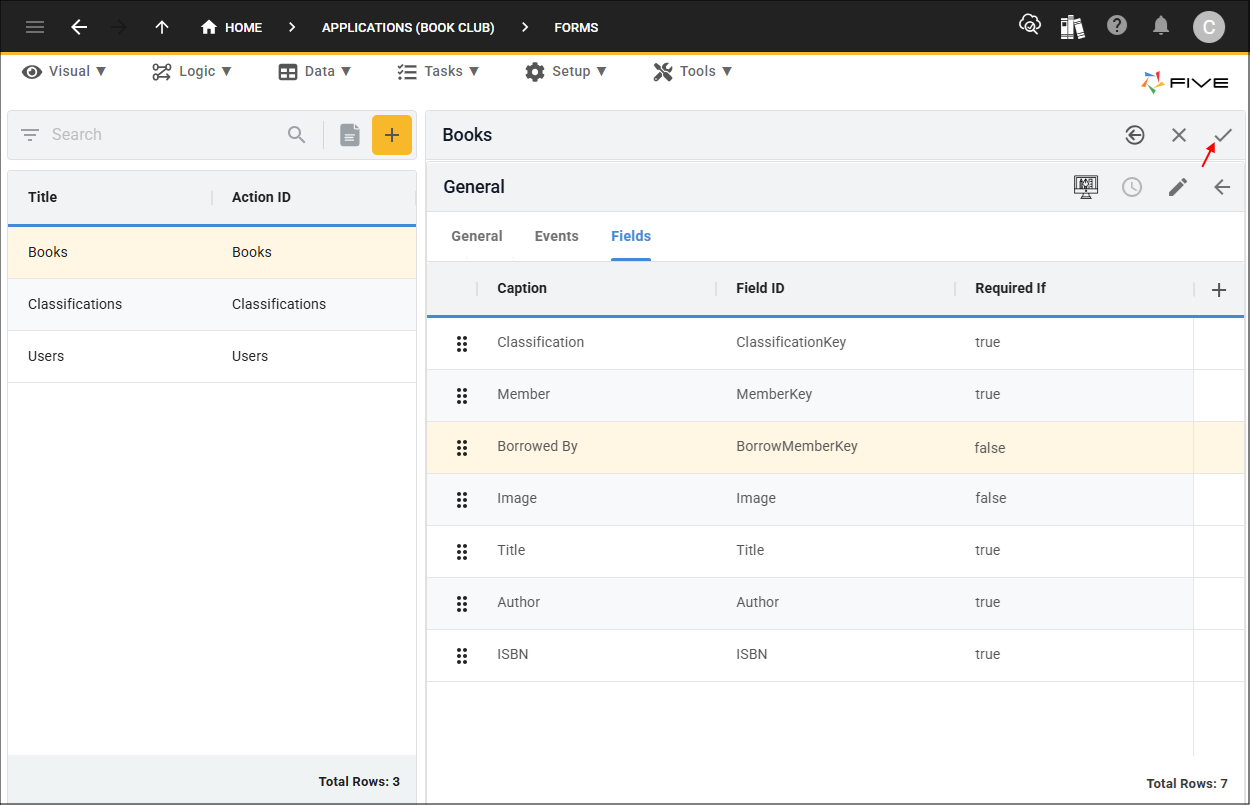Select the Books form row
Image resolution: width=1250 pixels, height=805 pixels.
point(212,252)
